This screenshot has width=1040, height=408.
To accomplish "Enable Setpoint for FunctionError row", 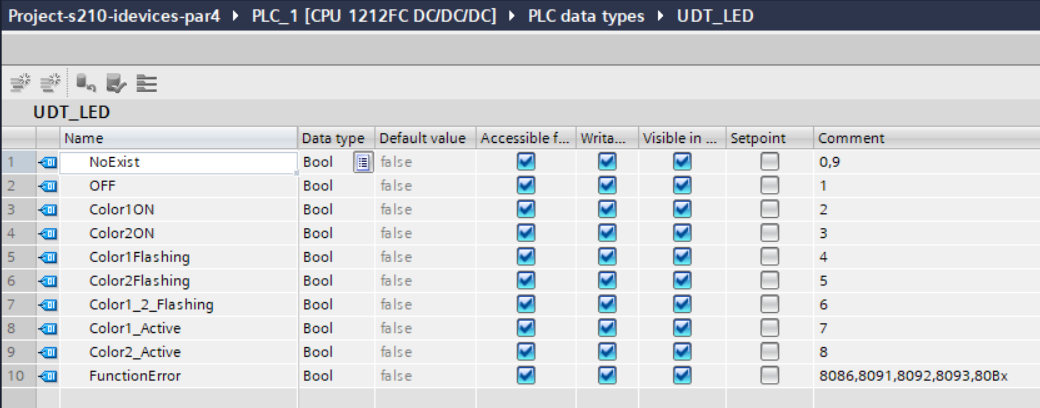I will [x=769, y=376].
